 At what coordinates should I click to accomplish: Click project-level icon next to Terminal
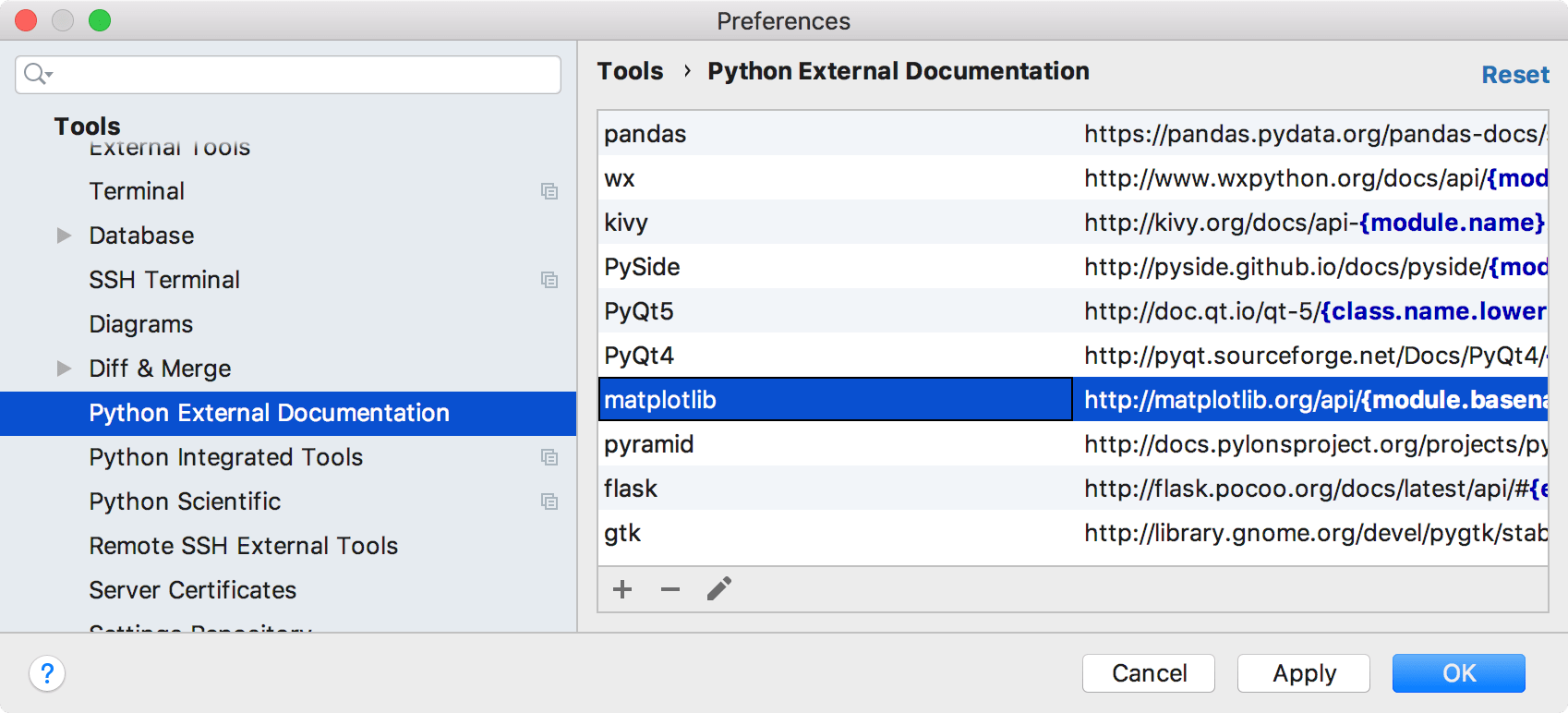click(x=549, y=191)
